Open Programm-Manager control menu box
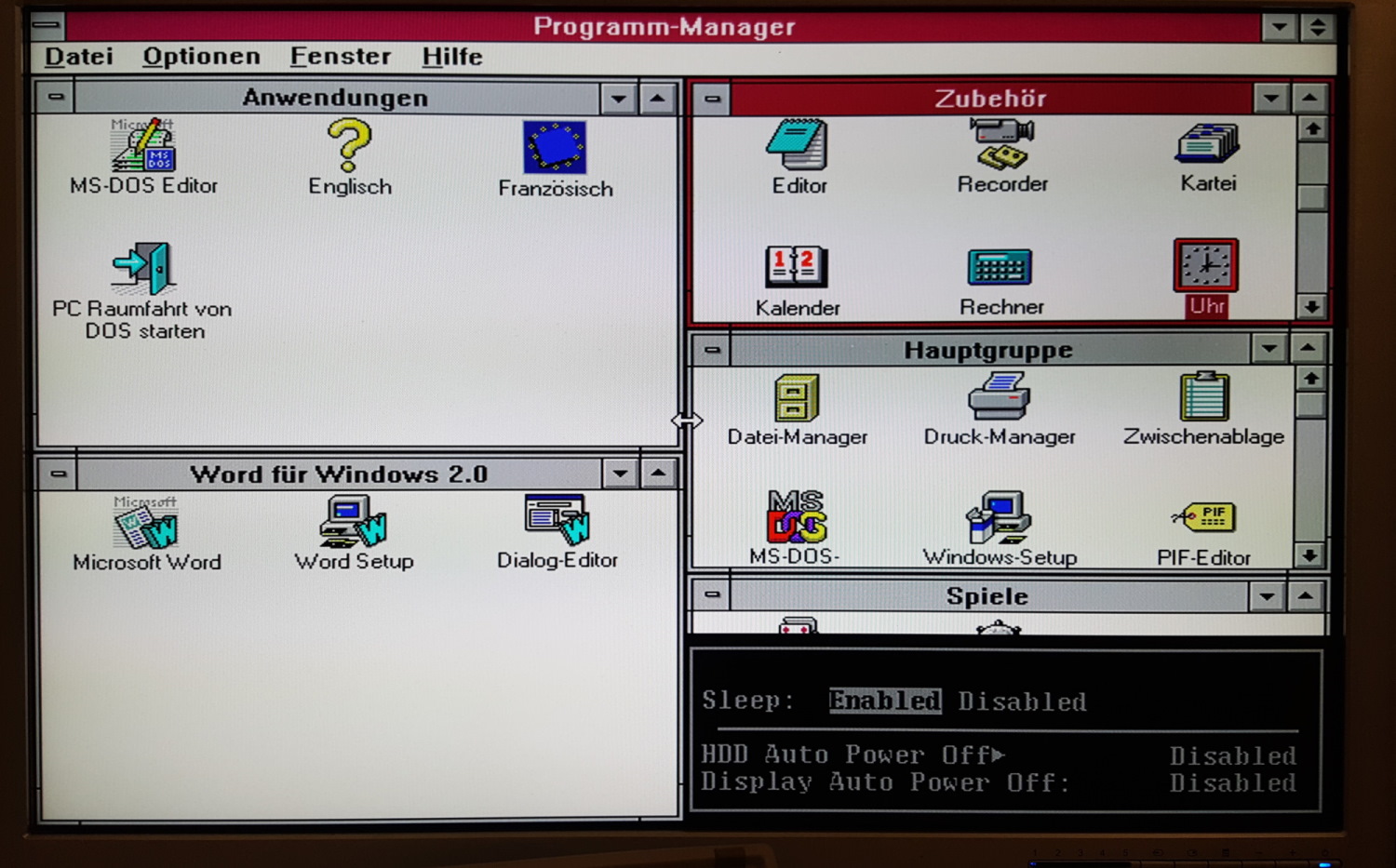This screenshot has width=1396, height=868. click(x=47, y=25)
